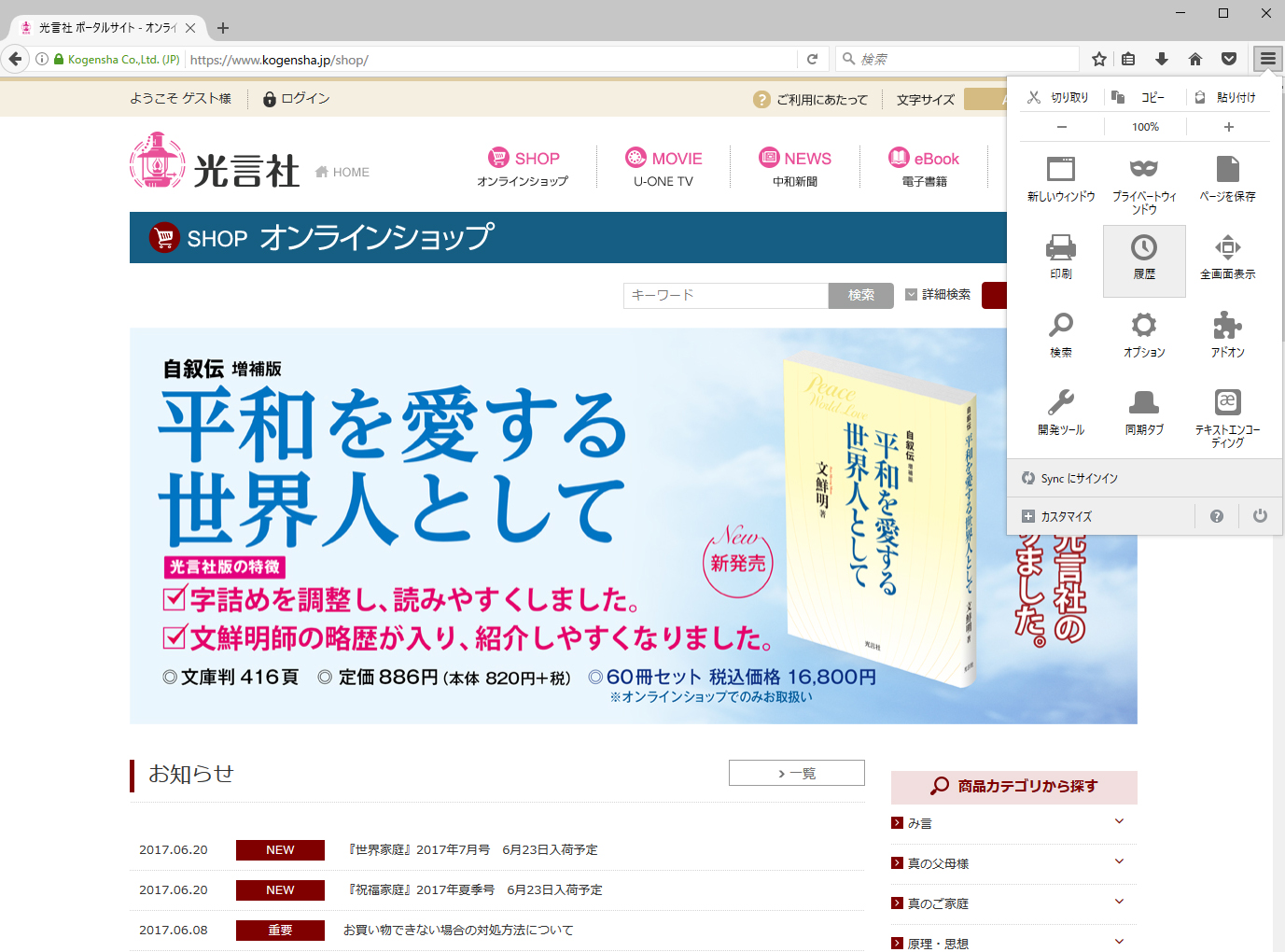This screenshot has height=952, width=1285.
Task: Toggle 全画面表示 (full screen)
Action: pyautogui.click(x=1227, y=259)
